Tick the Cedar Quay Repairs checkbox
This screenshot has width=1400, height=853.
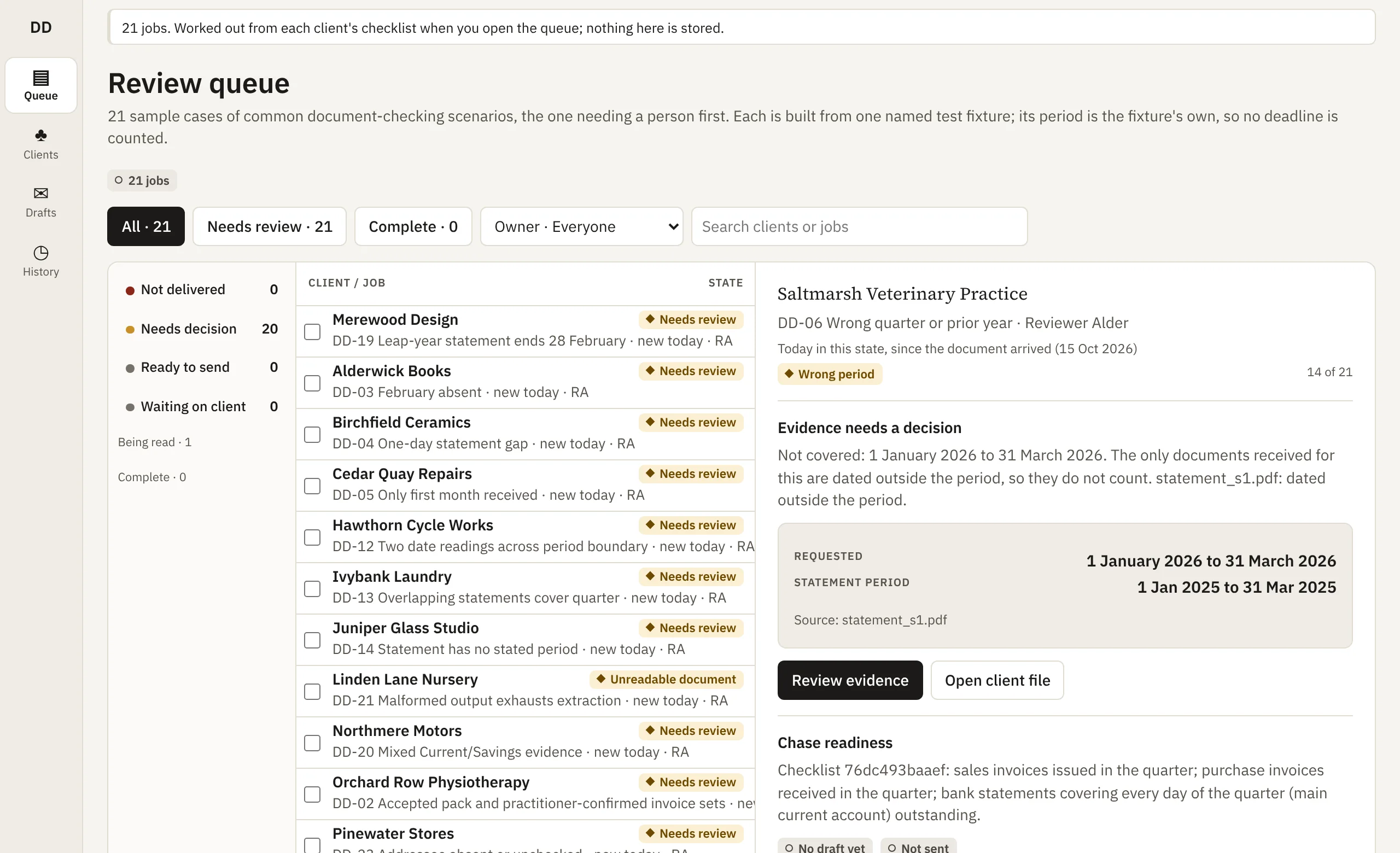(312, 486)
